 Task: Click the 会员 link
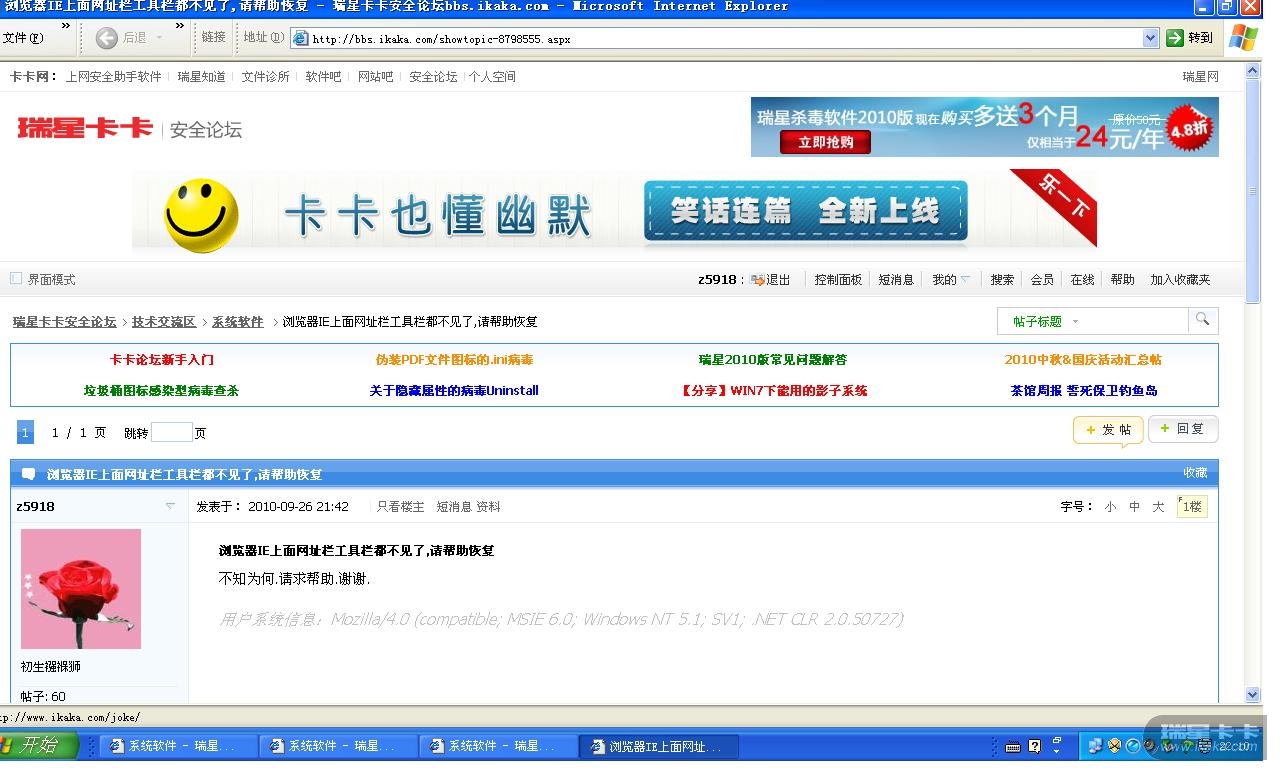1042,280
